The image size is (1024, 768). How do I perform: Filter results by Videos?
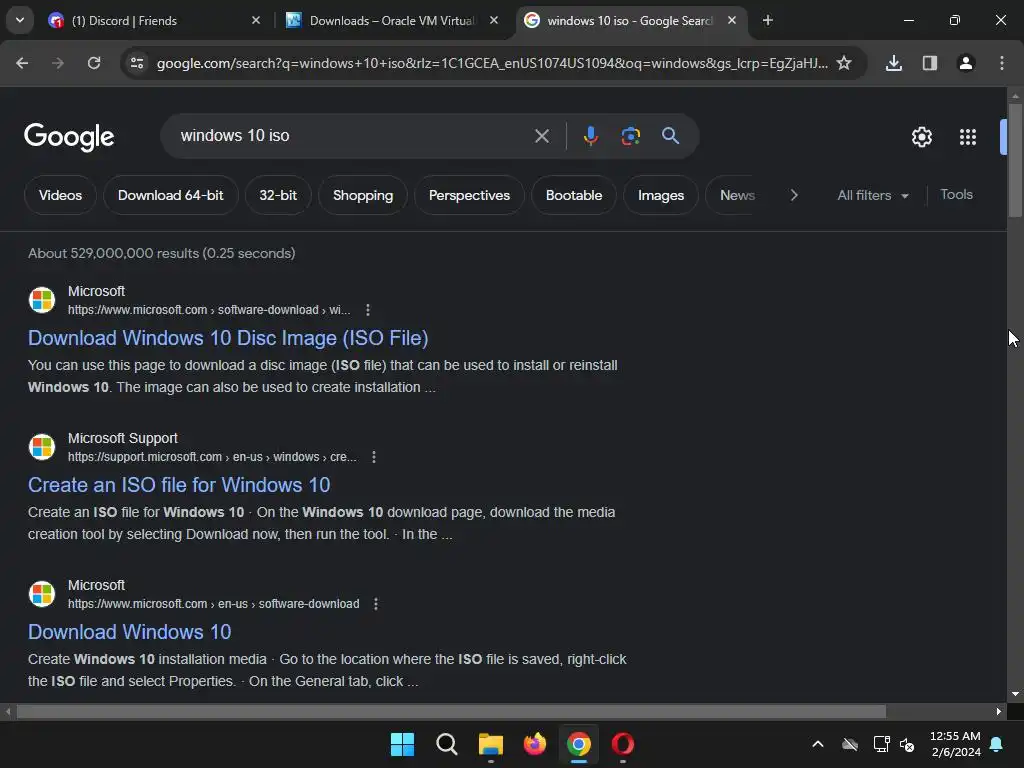pyautogui.click(x=60, y=195)
